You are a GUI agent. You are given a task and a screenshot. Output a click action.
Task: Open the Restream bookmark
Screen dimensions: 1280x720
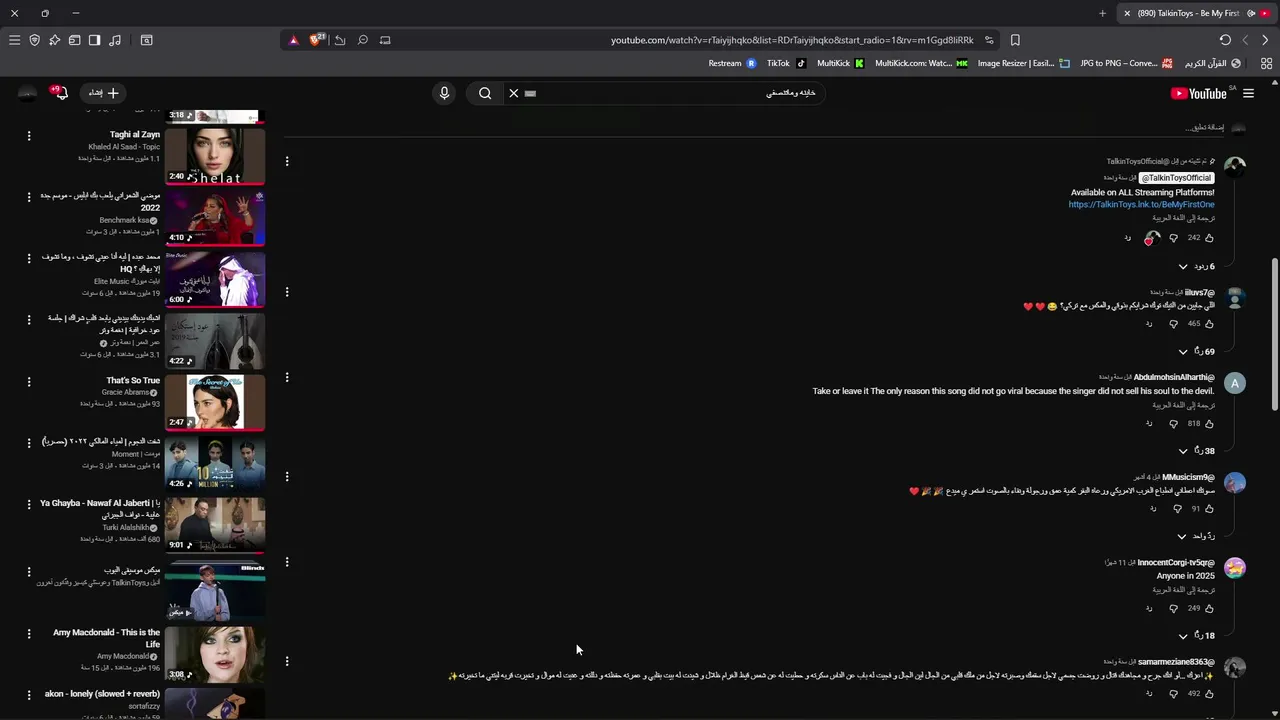click(732, 63)
